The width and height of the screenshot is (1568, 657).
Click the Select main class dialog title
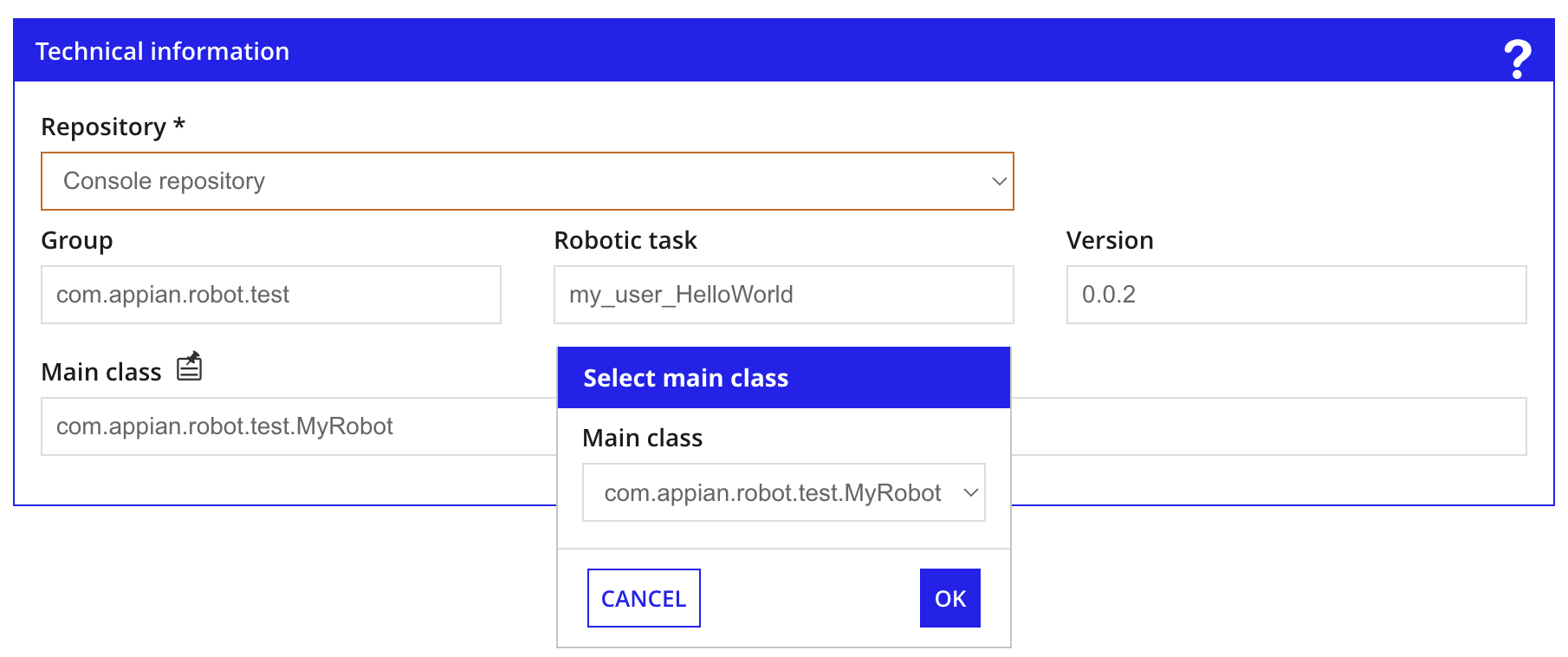(x=686, y=378)
